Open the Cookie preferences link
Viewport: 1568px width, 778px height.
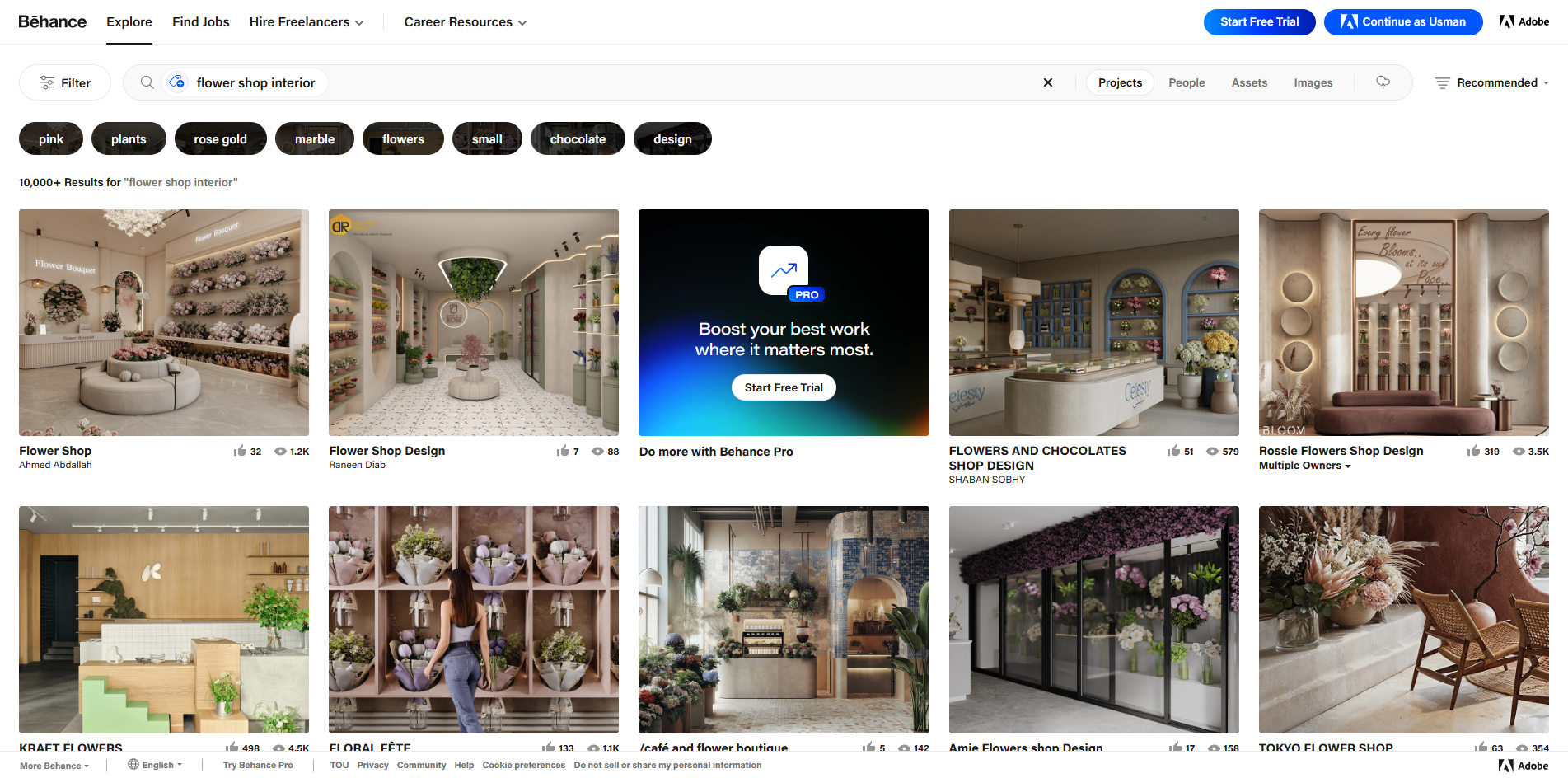[x=523, y=765]
